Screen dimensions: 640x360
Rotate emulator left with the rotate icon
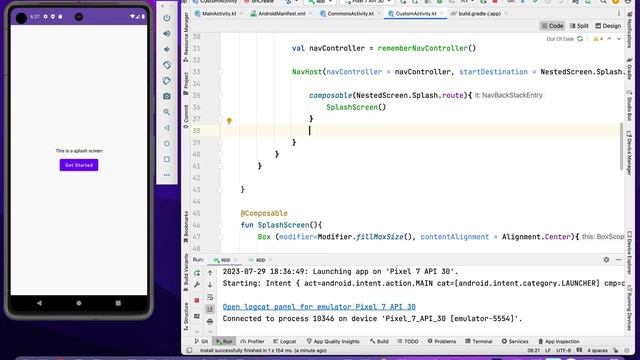[x=167, y=65]
